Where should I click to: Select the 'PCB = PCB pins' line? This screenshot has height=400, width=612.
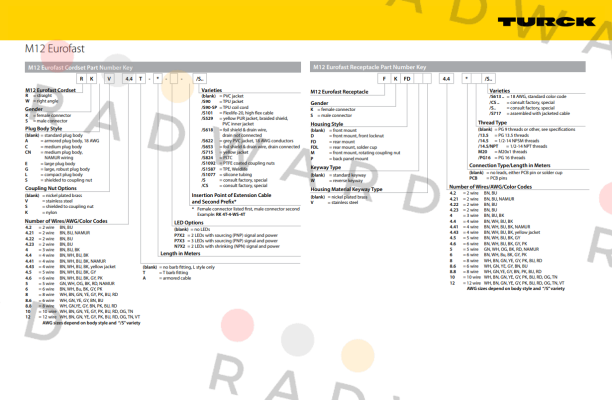(x=488, y=178)
